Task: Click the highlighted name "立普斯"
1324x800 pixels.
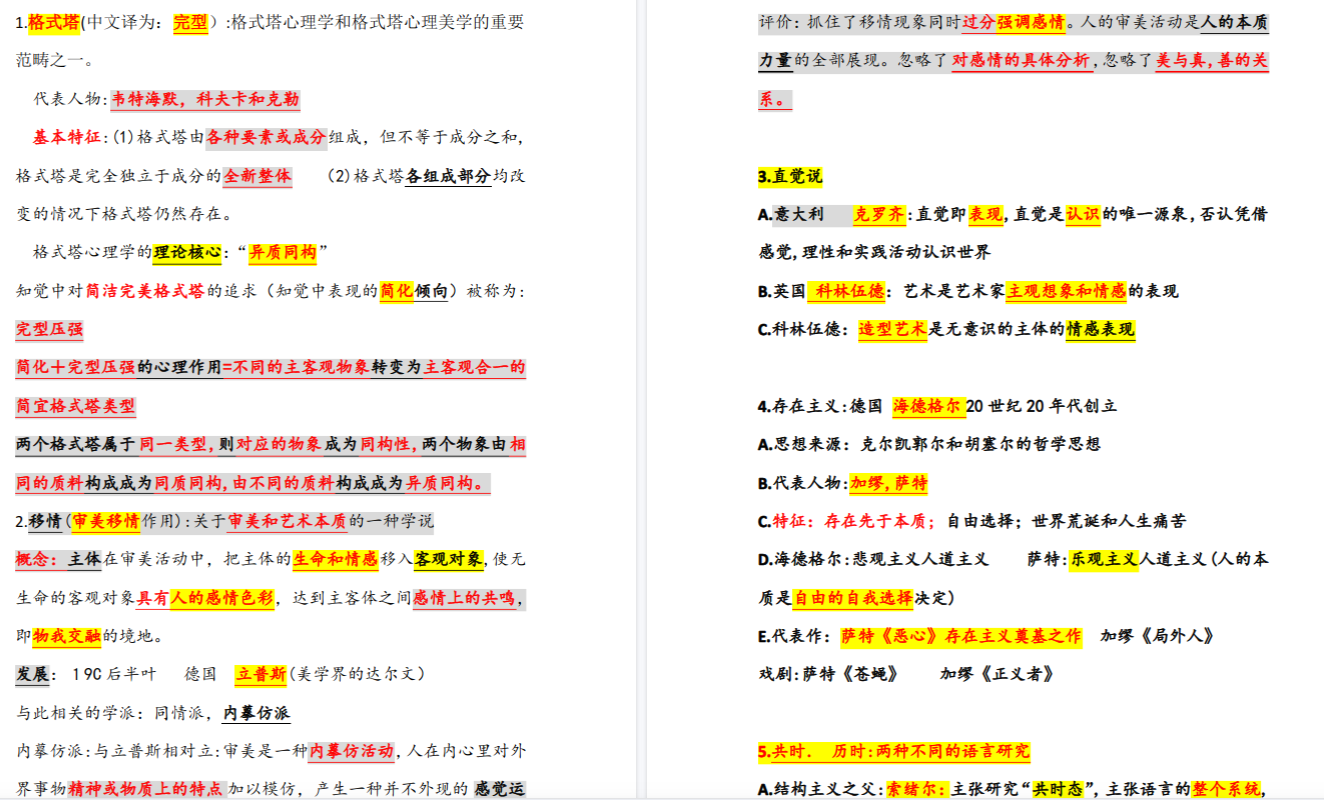Action: 260,674
